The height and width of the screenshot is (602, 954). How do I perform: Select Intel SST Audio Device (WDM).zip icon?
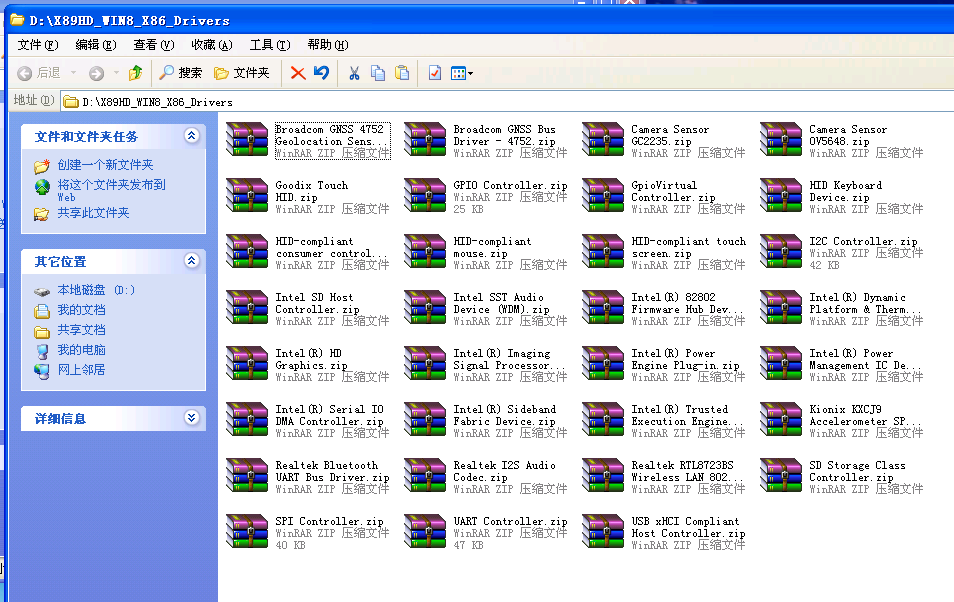pos(425,307)
